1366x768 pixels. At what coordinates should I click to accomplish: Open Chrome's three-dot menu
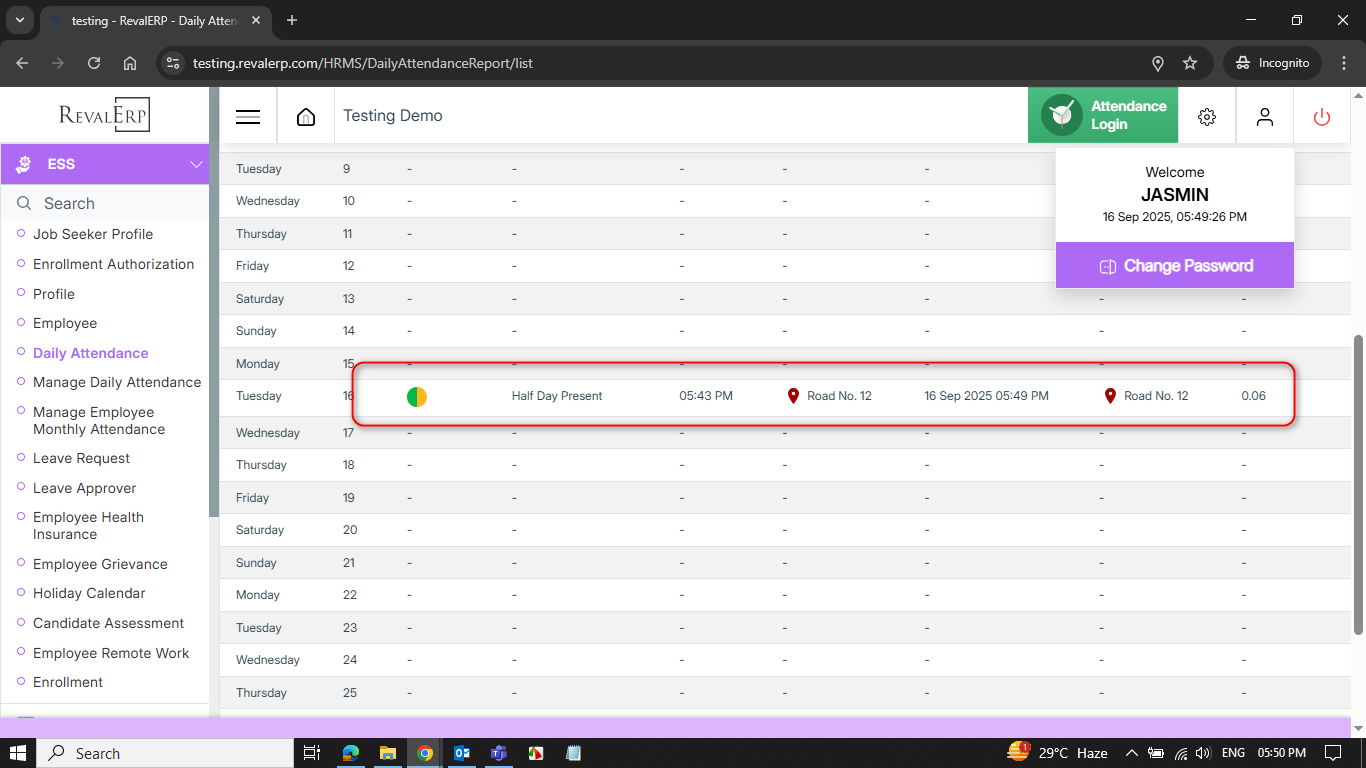[1343, 63]
